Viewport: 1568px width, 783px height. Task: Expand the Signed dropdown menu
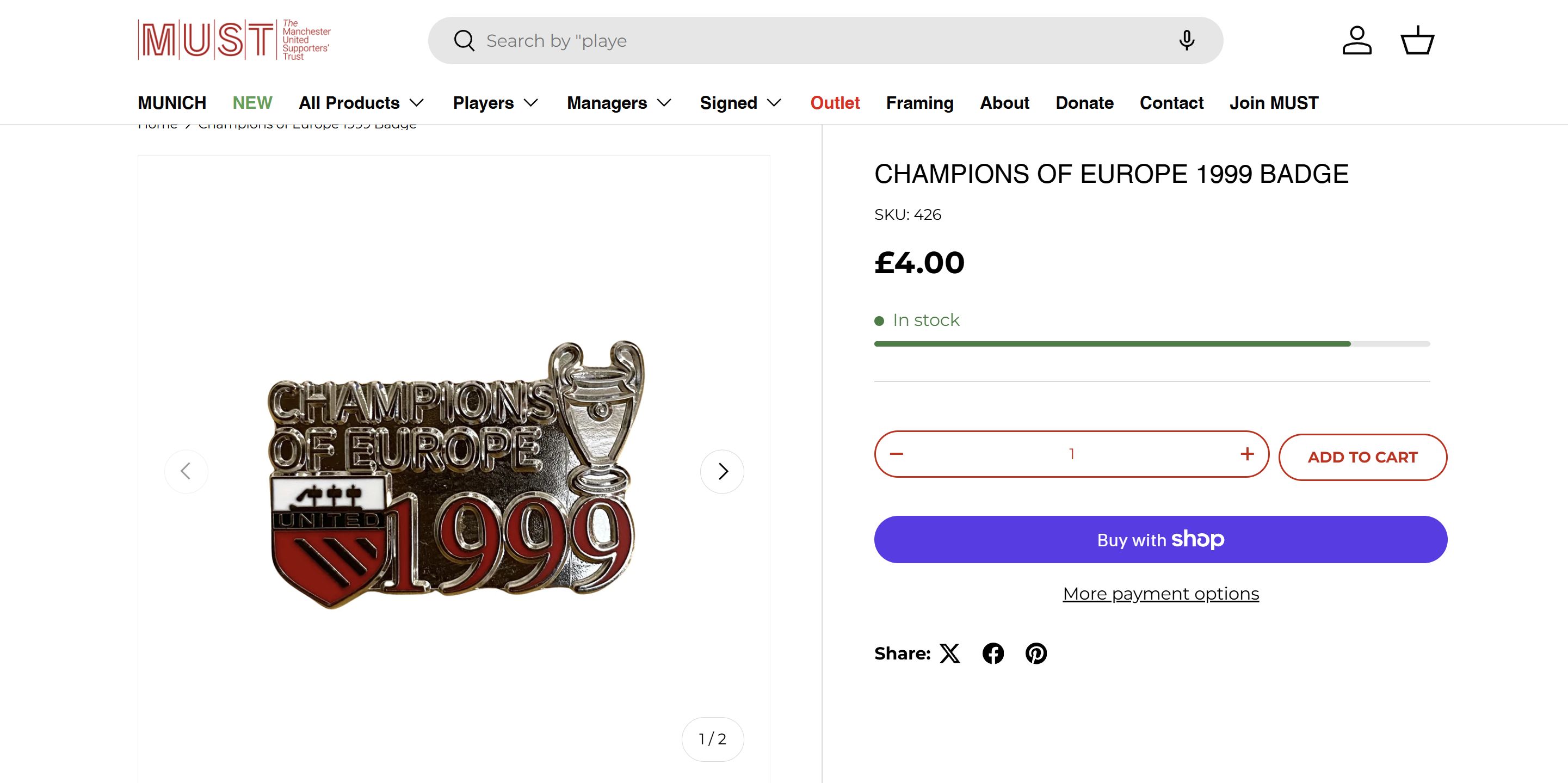point(740,103)
